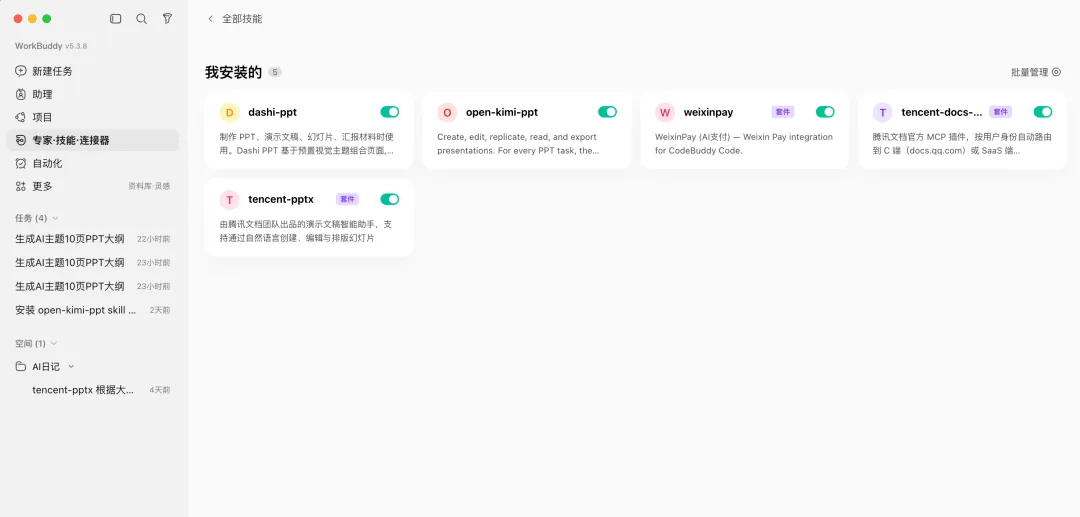The width and height of the screenshot is (1080, 517).
Task: Click the filter funnel icon
Action: (x=167, y=19)
